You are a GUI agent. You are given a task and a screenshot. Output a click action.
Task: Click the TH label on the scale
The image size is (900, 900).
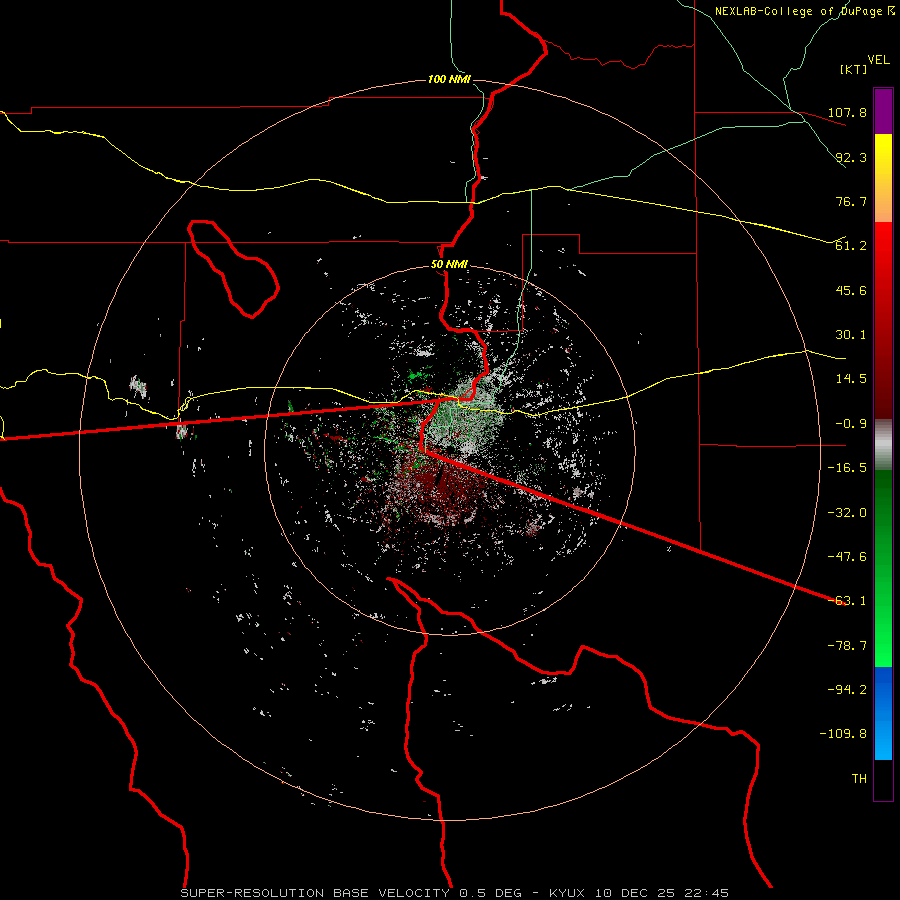pos(859,779)
